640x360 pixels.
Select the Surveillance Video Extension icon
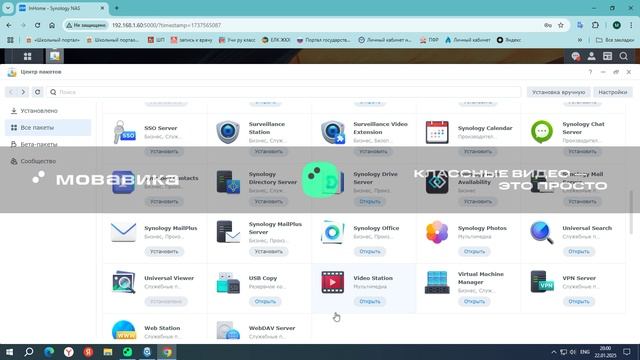(333, 132)
